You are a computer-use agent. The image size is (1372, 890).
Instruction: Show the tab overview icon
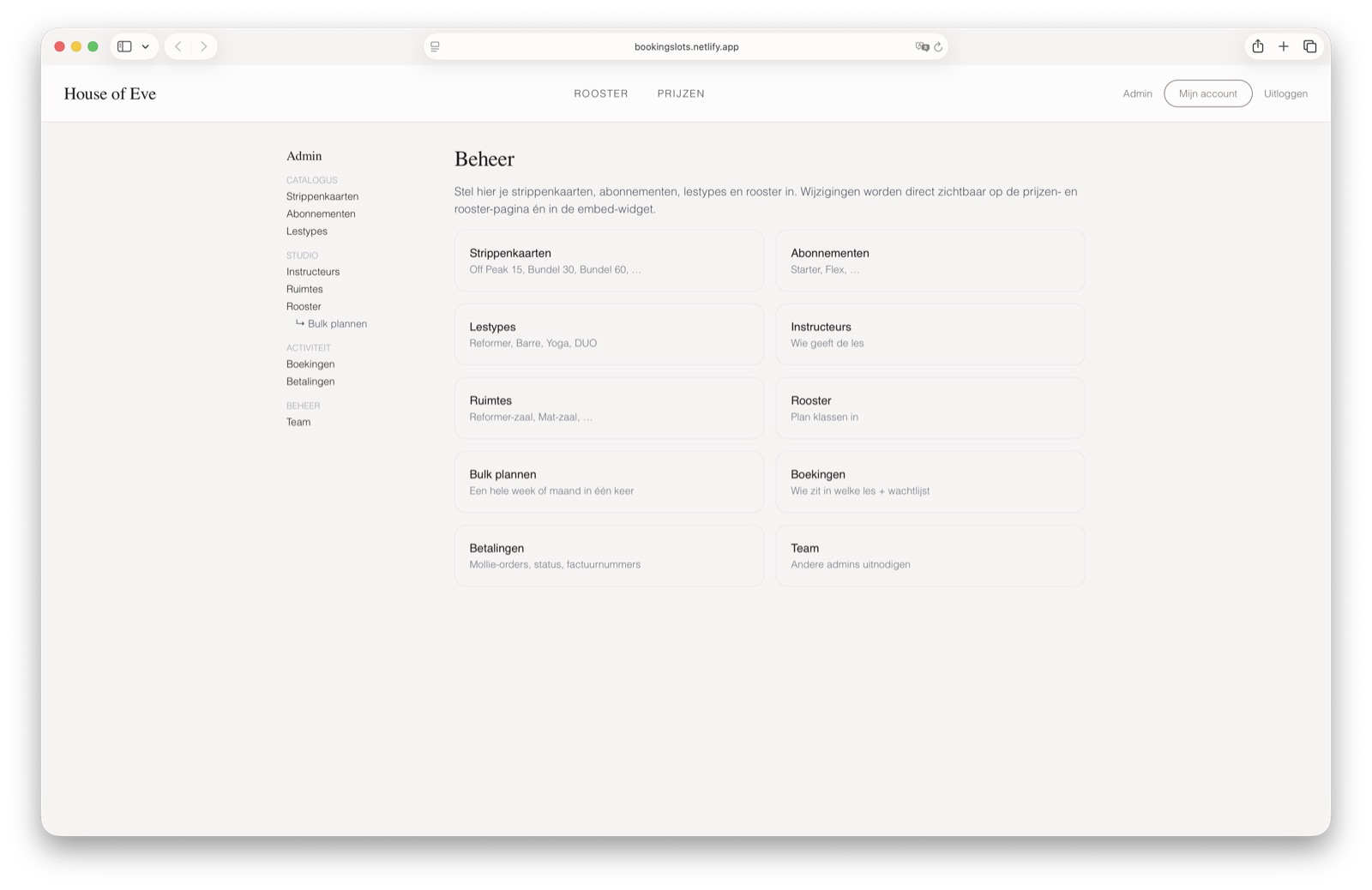(x=1310, y=46)
